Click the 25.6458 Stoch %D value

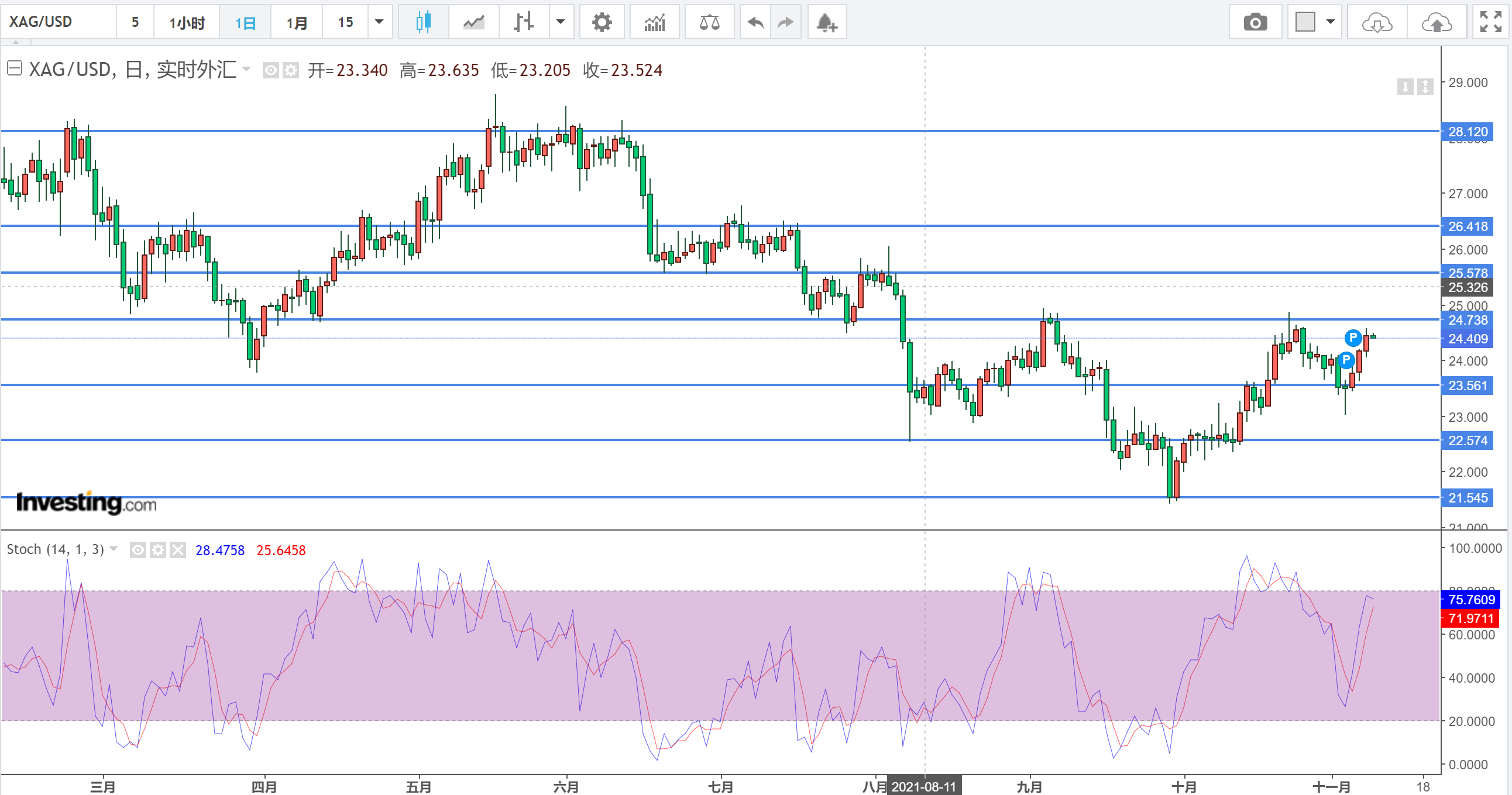281,550
